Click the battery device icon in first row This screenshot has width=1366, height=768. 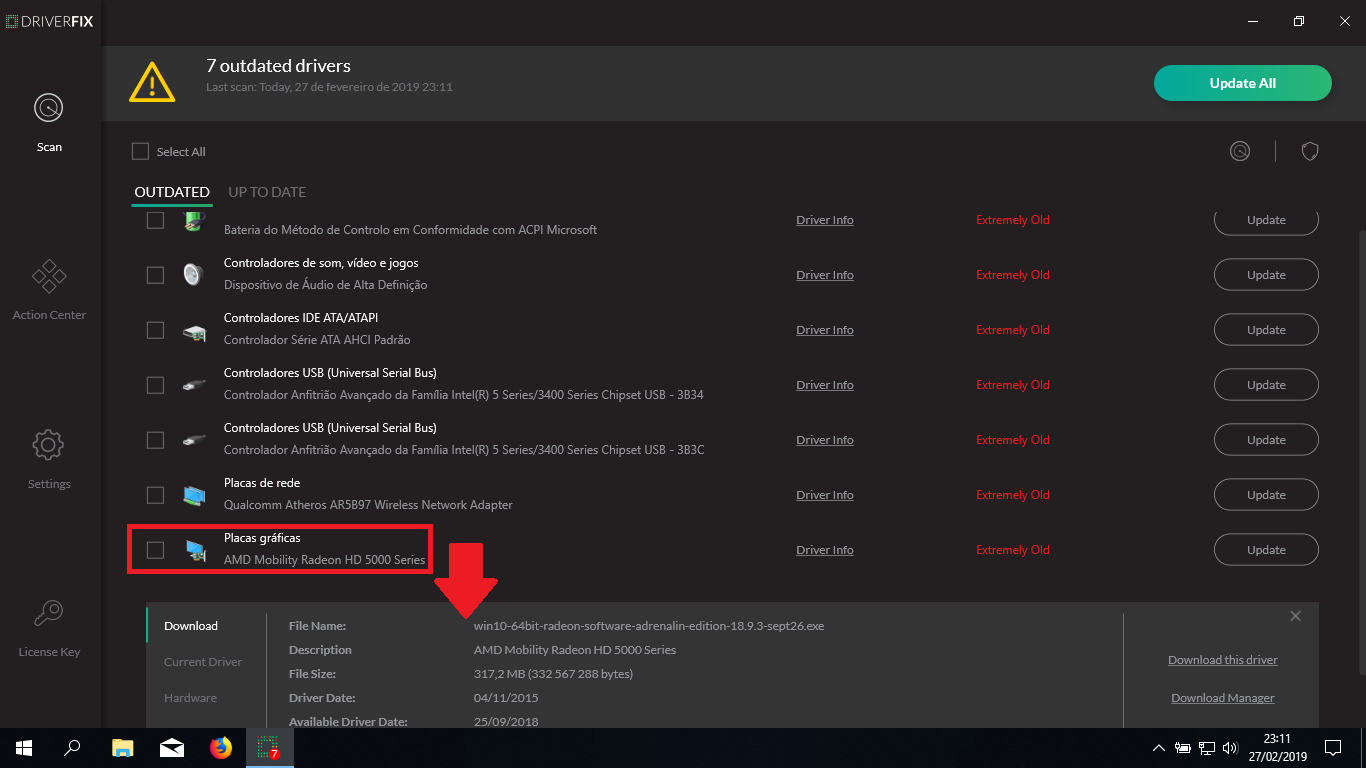[194, 220]
